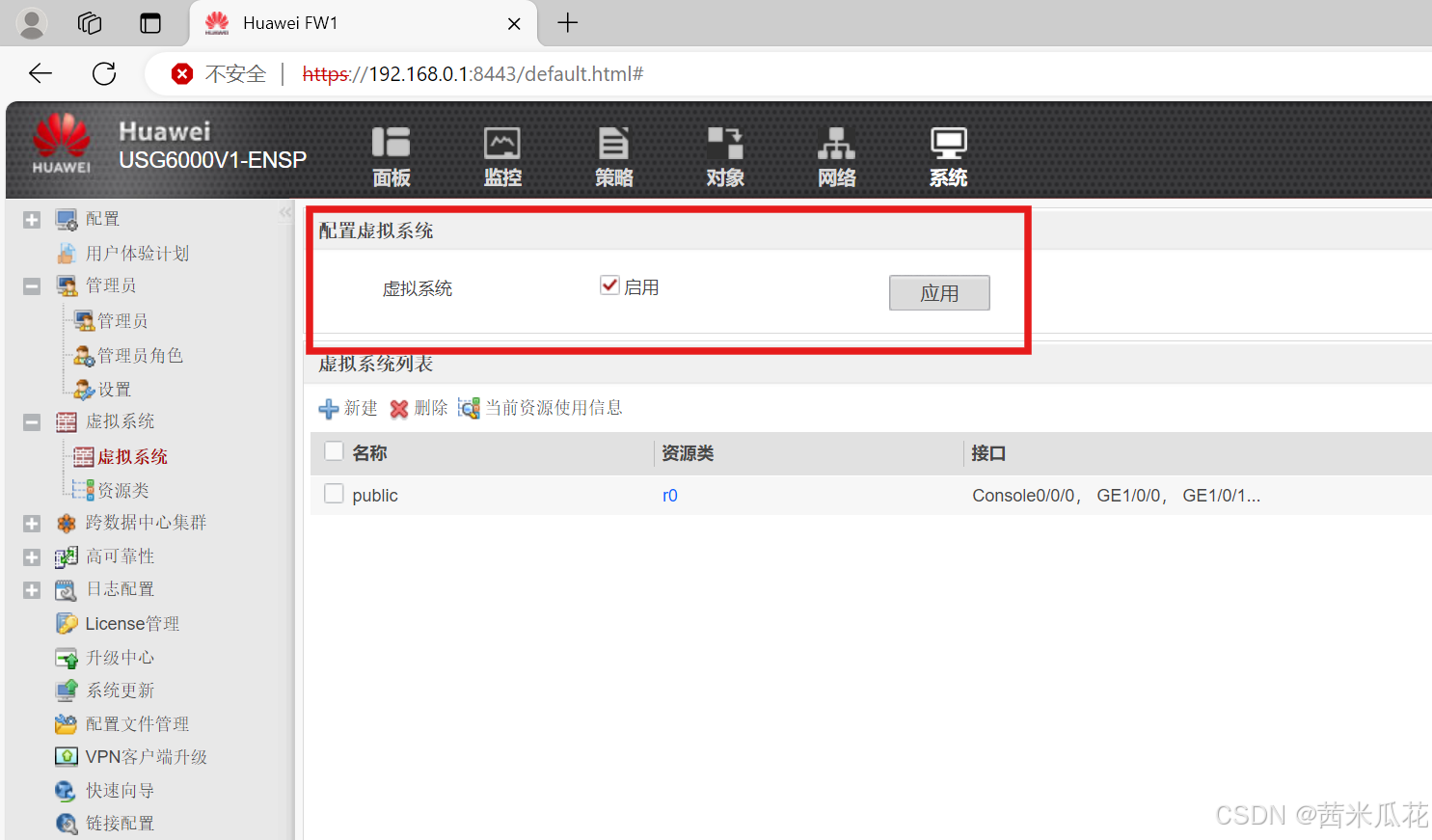This screenshot has width=1432, height=840.
Task: Open browser tab actions menu icon
Action: click(x=150, y=23)
